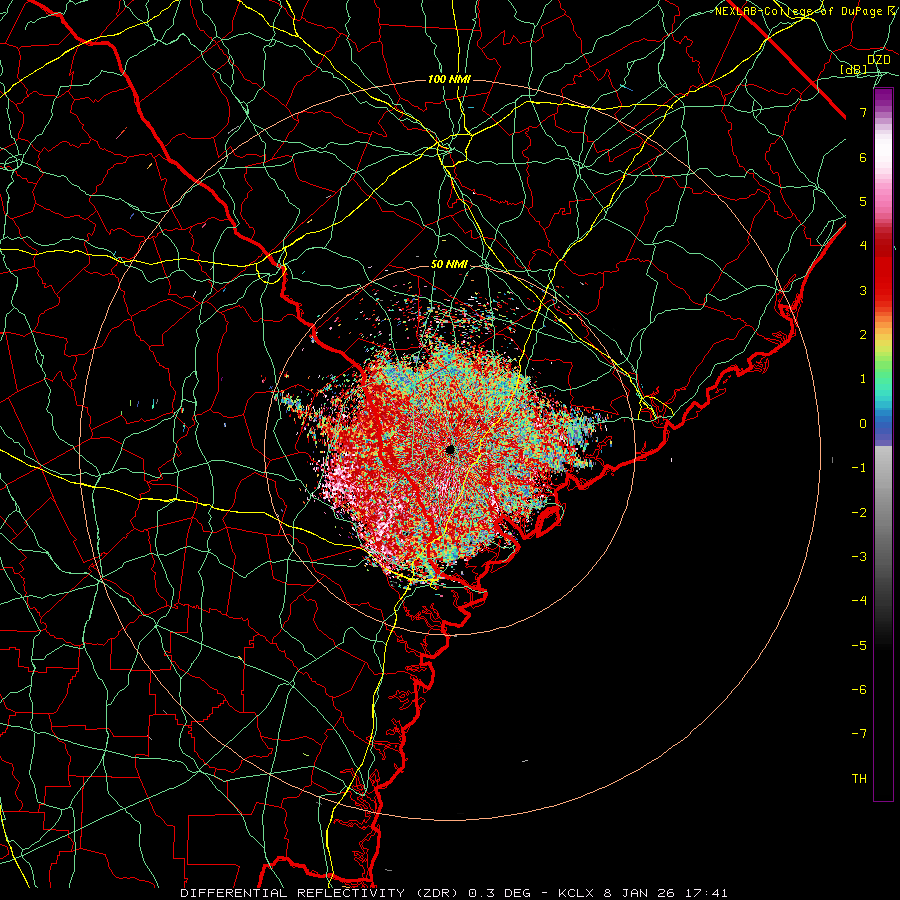The height and width of the screenshot is (900, 900).
Task: Click the black radar site dot at echo center
Action: 450,449
